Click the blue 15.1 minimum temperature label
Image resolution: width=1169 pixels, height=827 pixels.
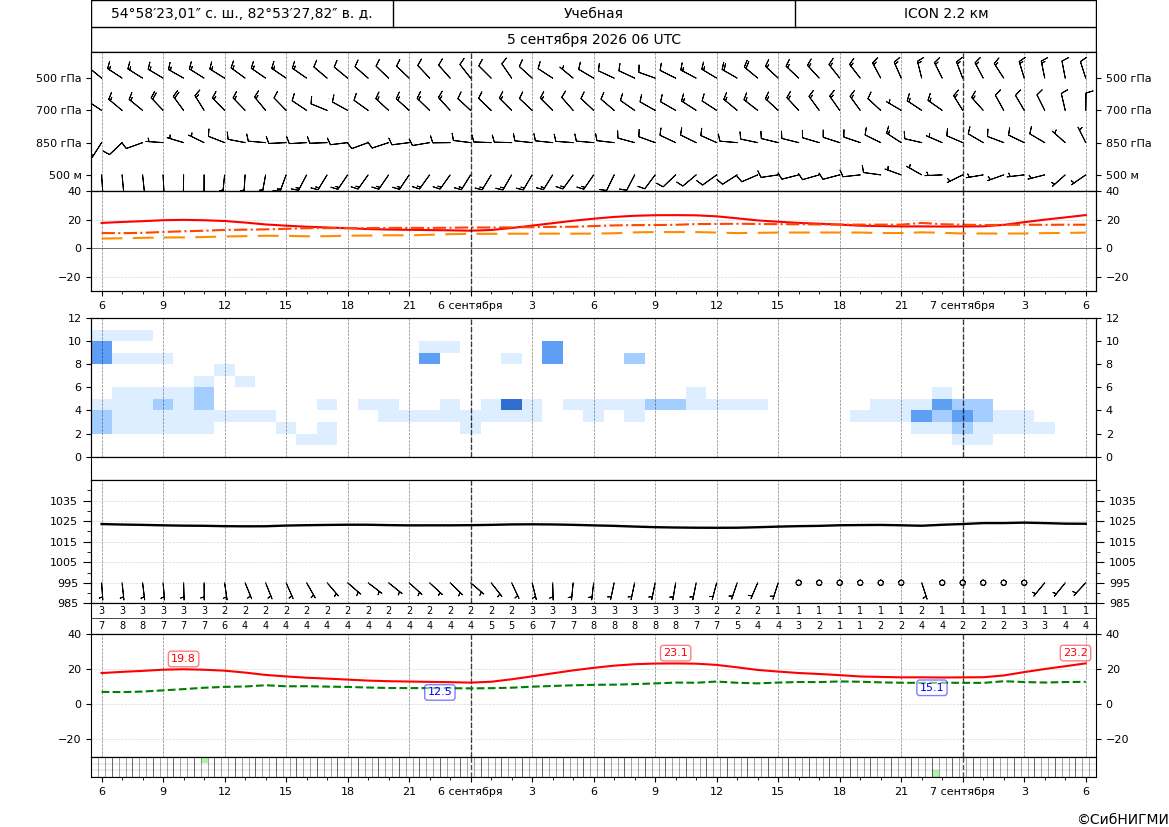pyautogui.click(x=931, y=688)
